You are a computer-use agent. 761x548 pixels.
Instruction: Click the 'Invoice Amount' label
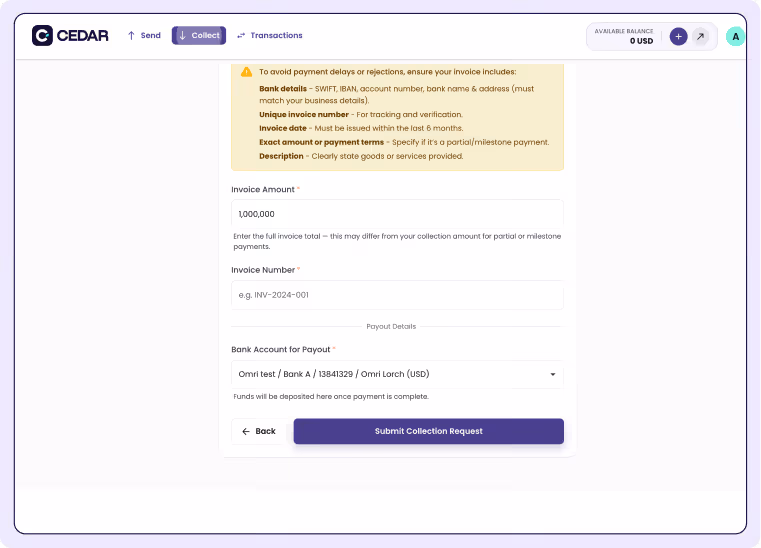[x=263, y=189]
